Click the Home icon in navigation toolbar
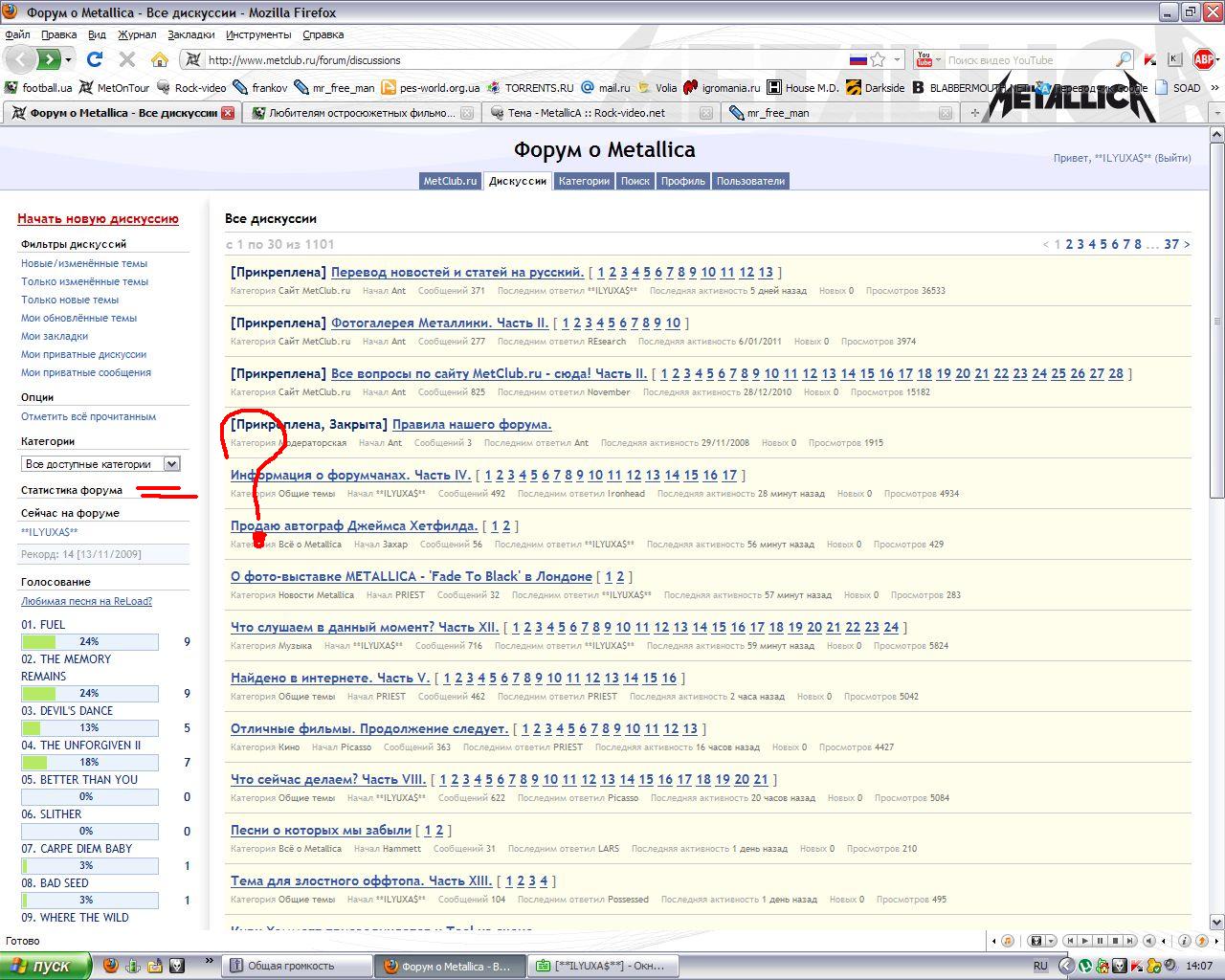The image size is (1225, 980). 160,59
